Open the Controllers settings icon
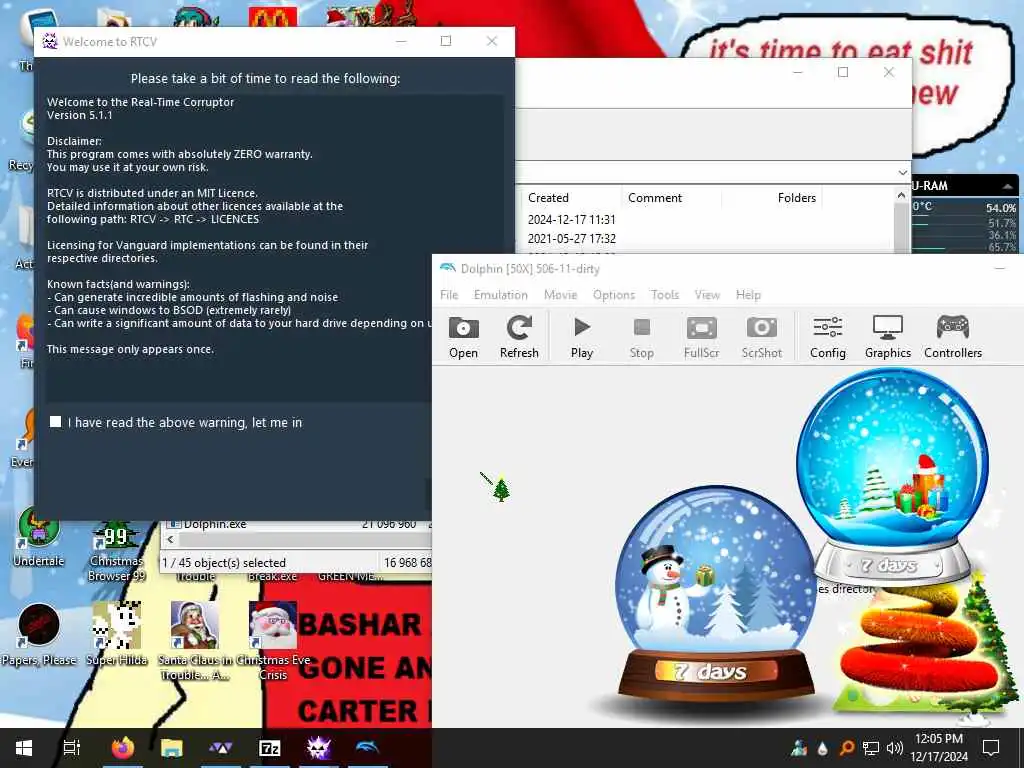1024x768 pixels. coord(953,337)
